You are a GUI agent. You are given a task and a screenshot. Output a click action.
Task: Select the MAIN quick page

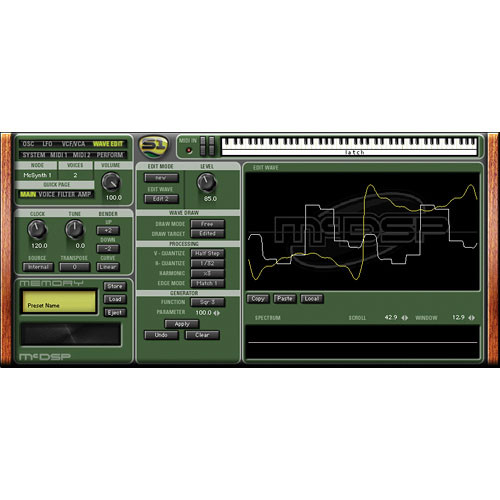tap(28, 194)
